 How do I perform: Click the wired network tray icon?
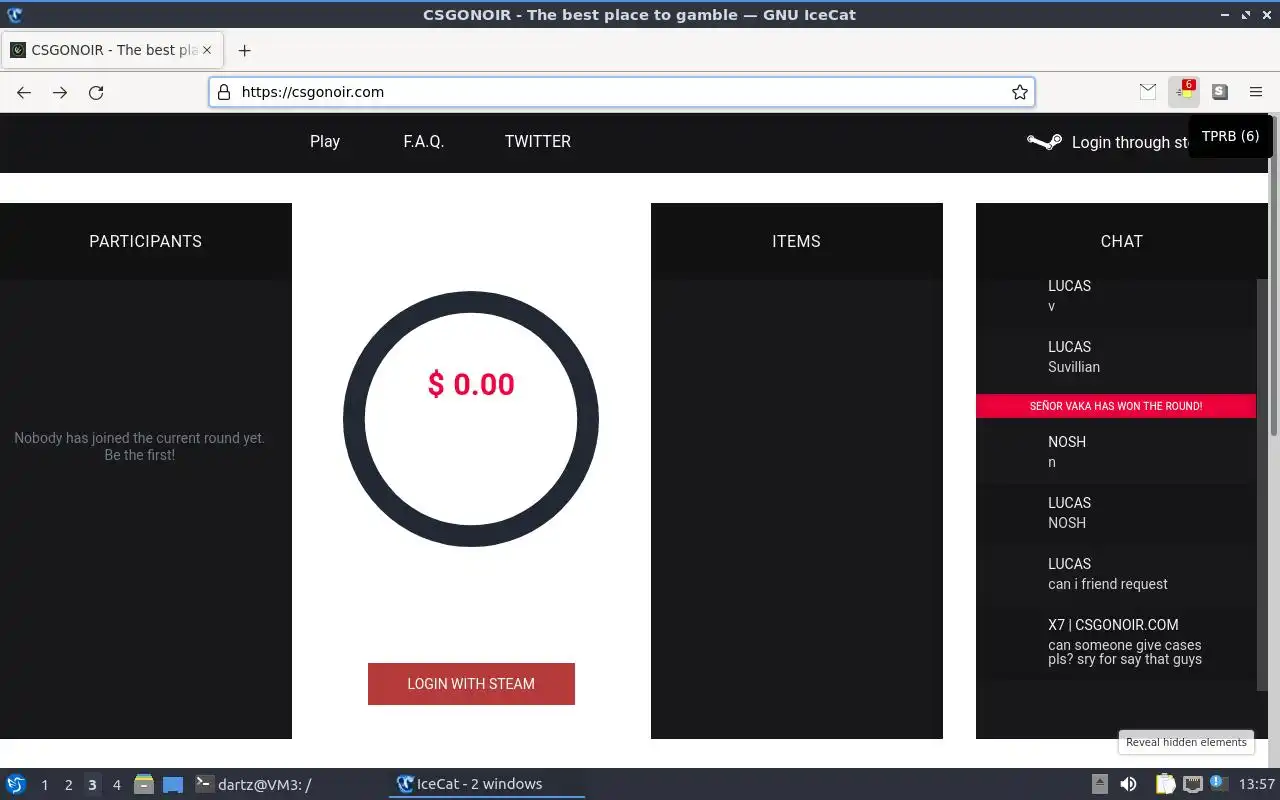click(1192, 784)
